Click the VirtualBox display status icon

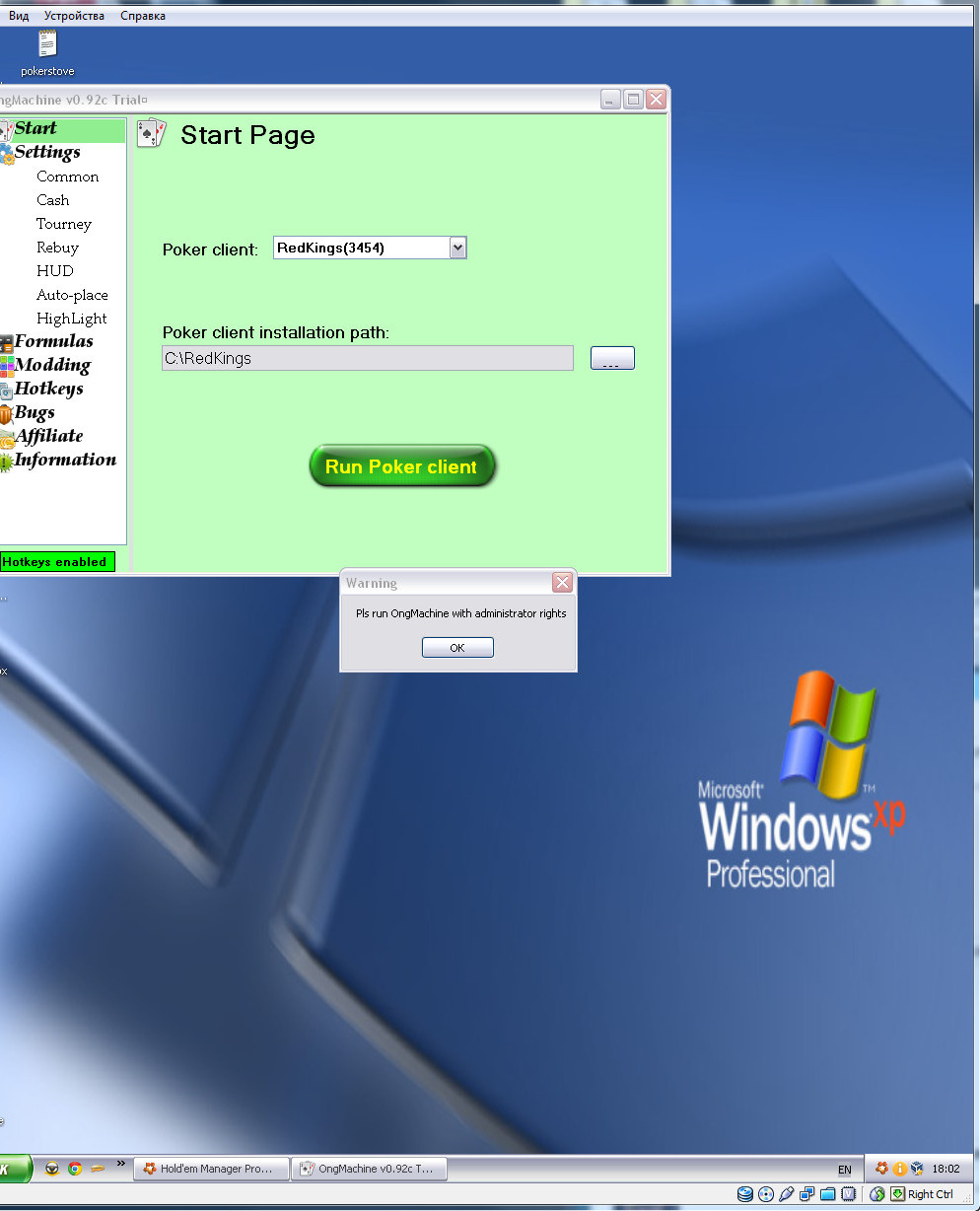point(848,1194)
